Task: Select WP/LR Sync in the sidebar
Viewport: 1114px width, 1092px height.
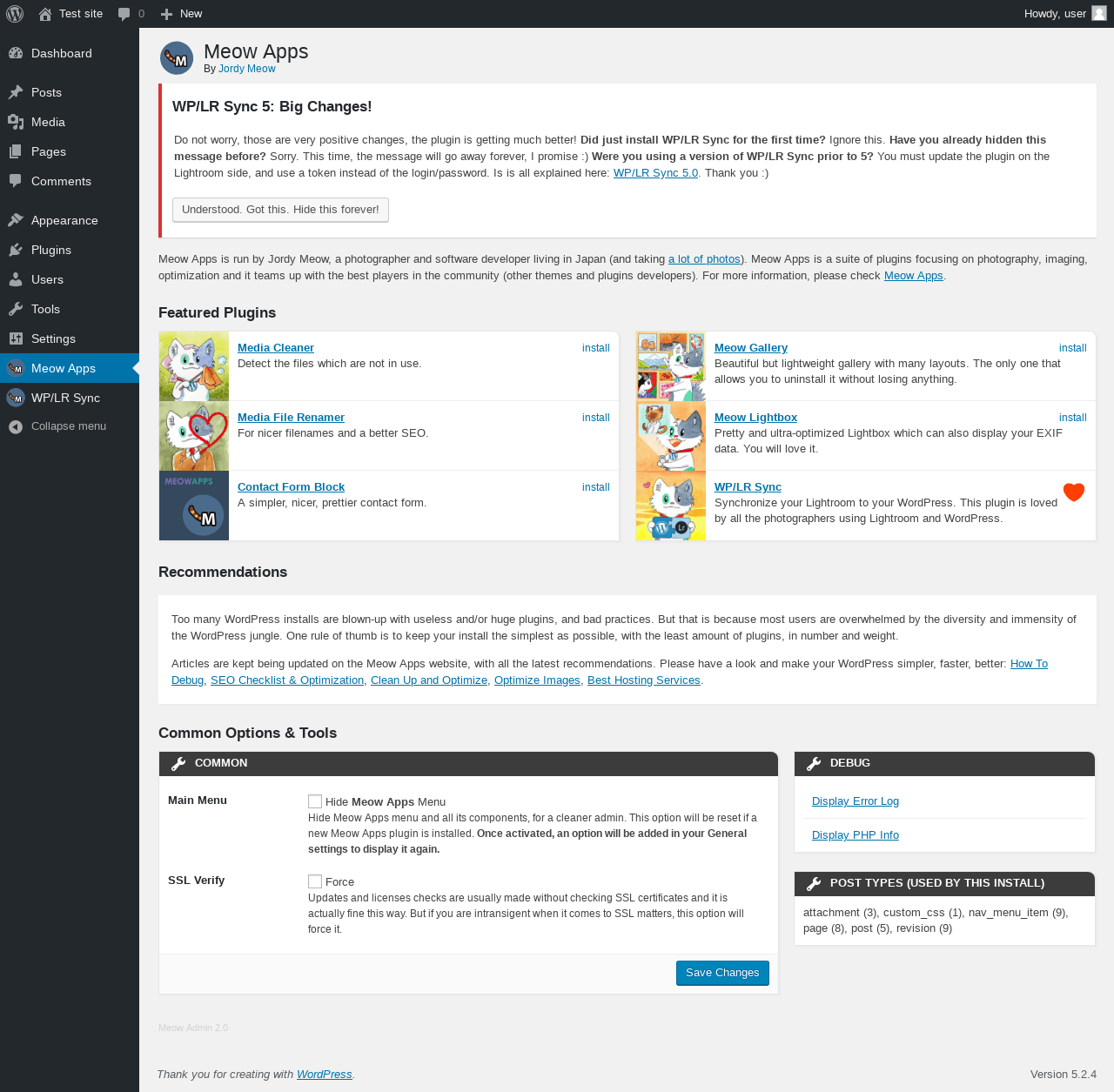Action: [70, 398]
